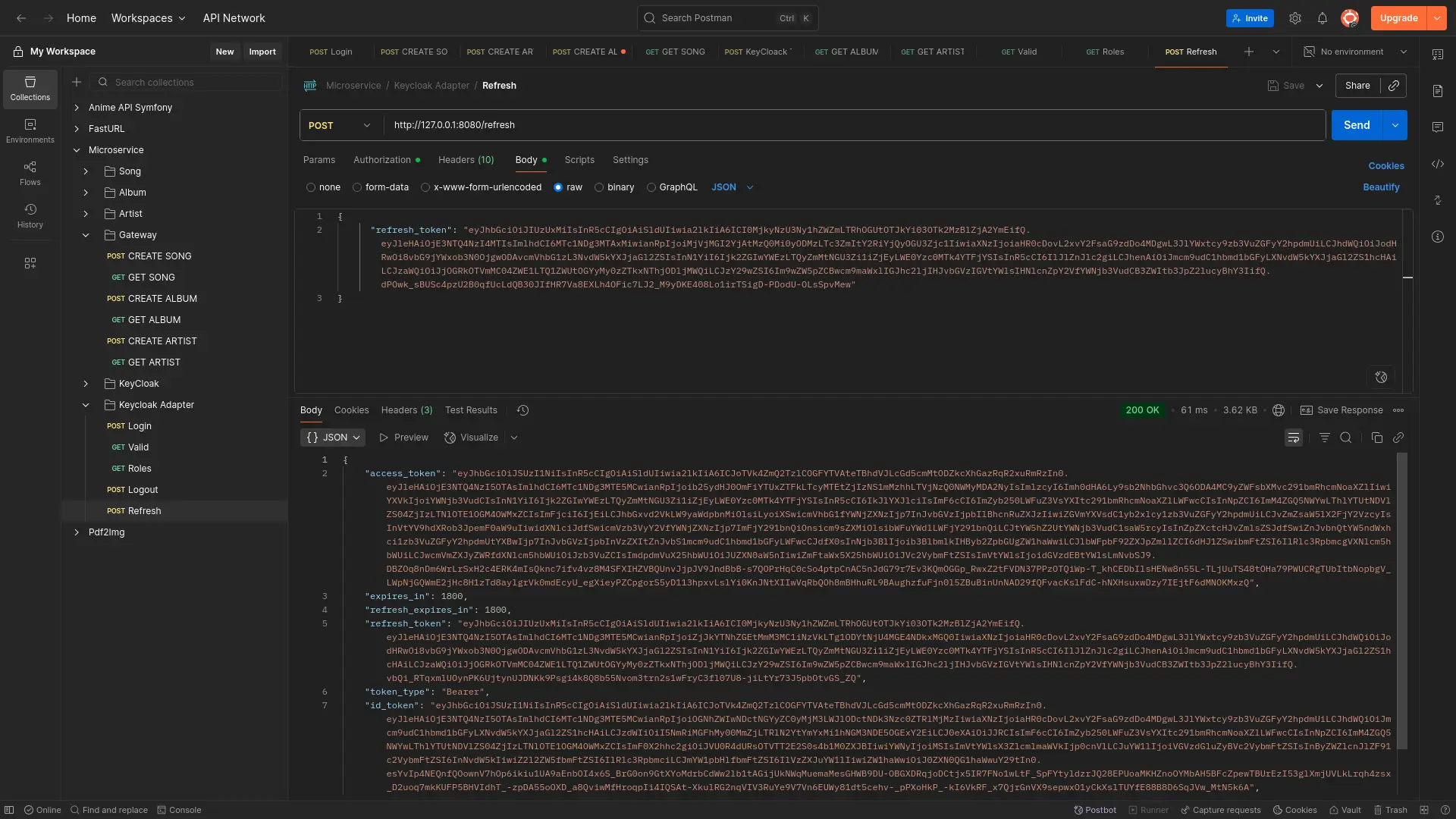Open settings gear in header

click(x=1295, y=18)
